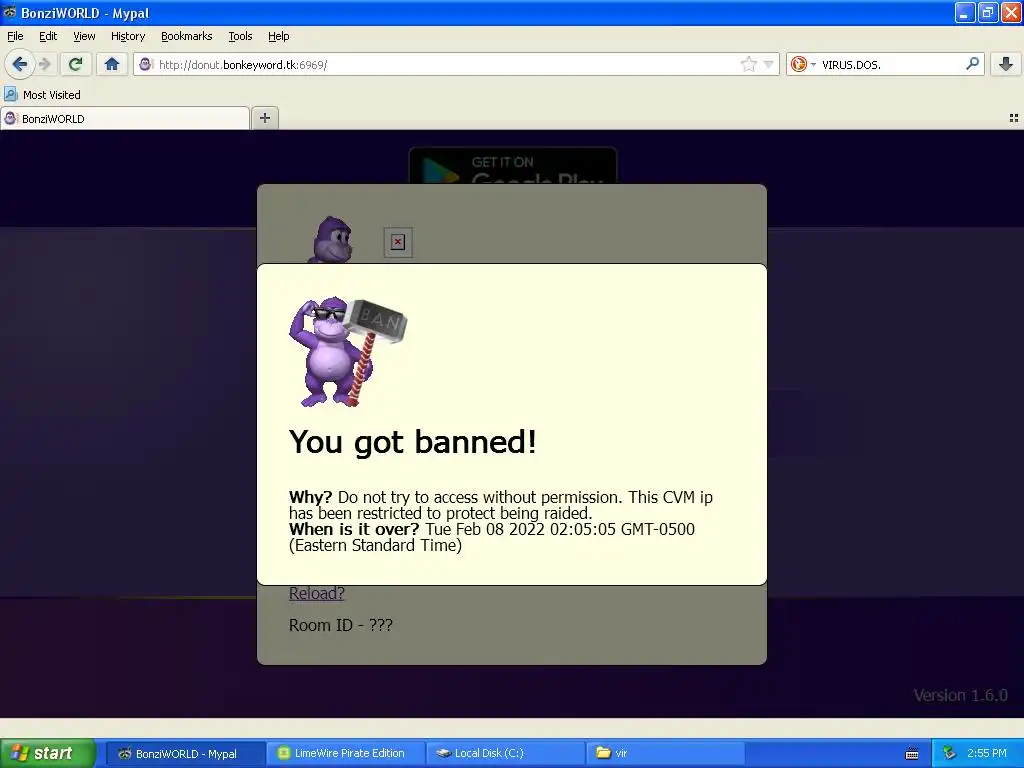Viewport: 1024px width, 768px height.
Task: Expand the address bar history dropdown
Action: [x=769, y=64]
